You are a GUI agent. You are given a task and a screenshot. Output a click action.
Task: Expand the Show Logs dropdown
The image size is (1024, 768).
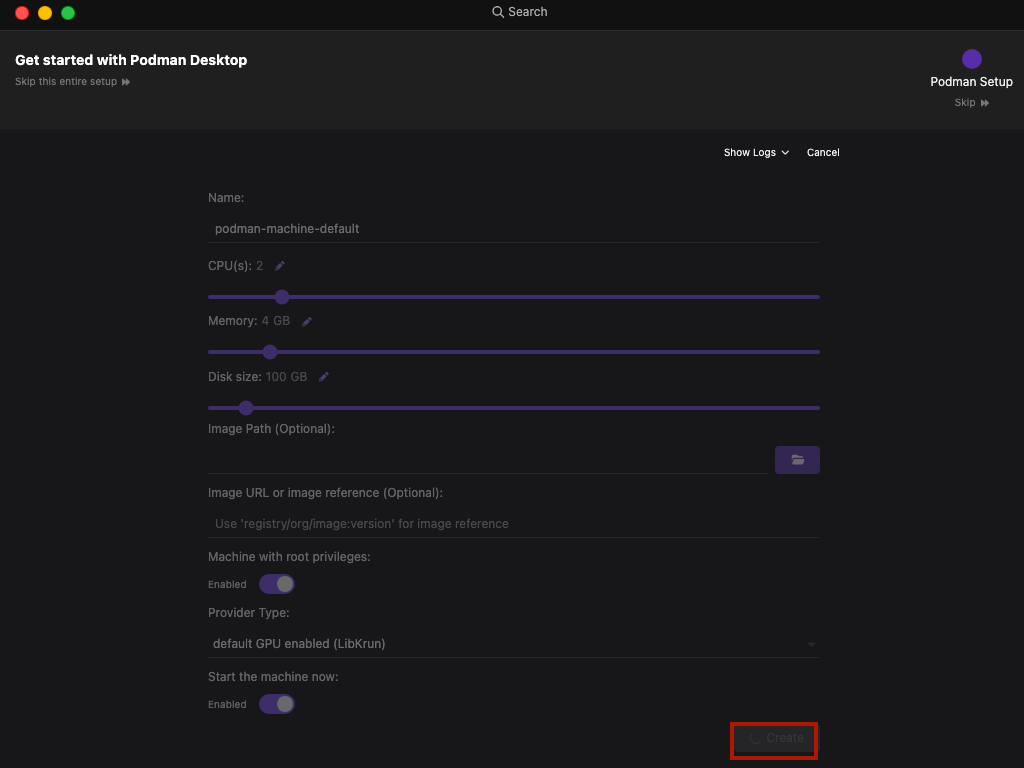coord(756,152)
